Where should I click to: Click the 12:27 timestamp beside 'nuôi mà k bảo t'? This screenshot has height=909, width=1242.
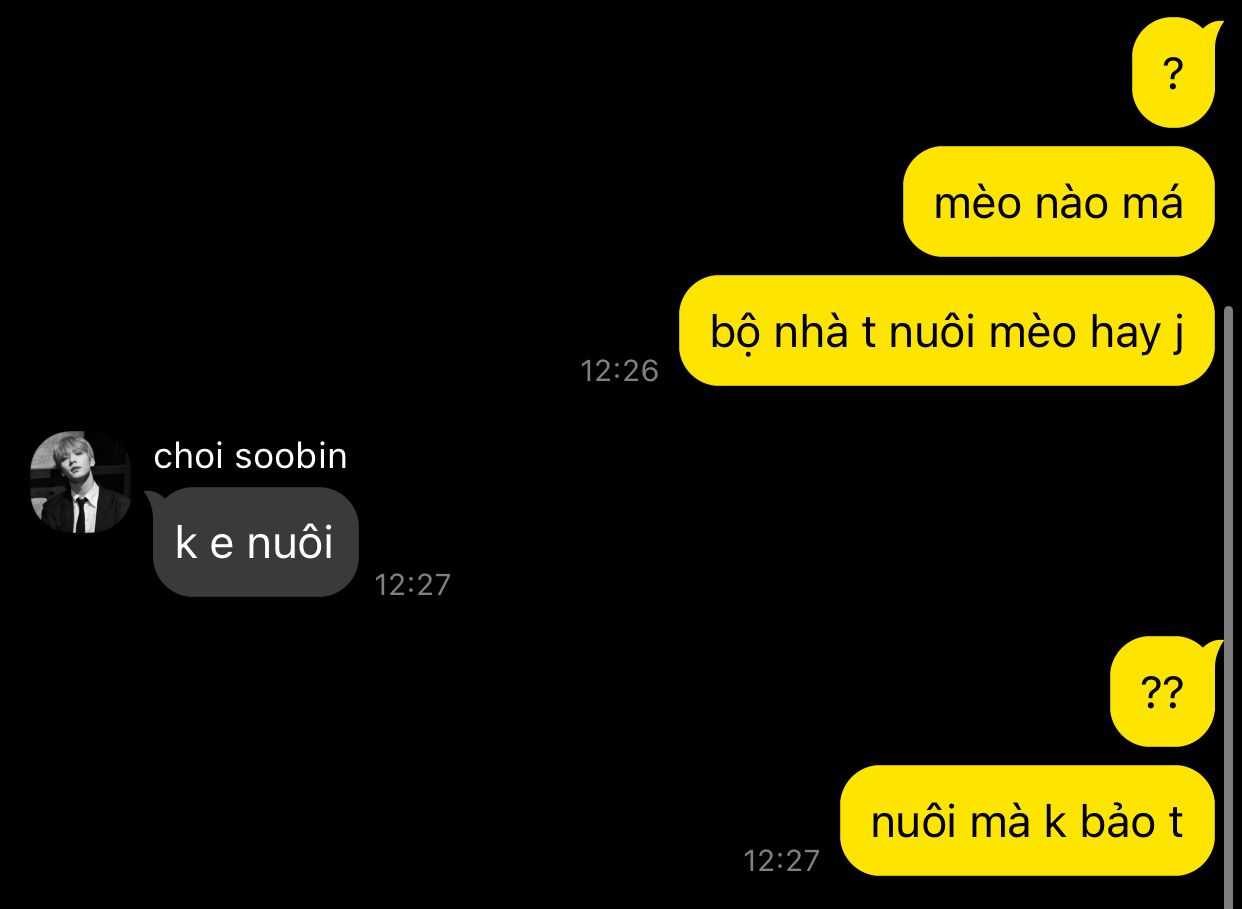pyautogui.click(x=782, y=860)
